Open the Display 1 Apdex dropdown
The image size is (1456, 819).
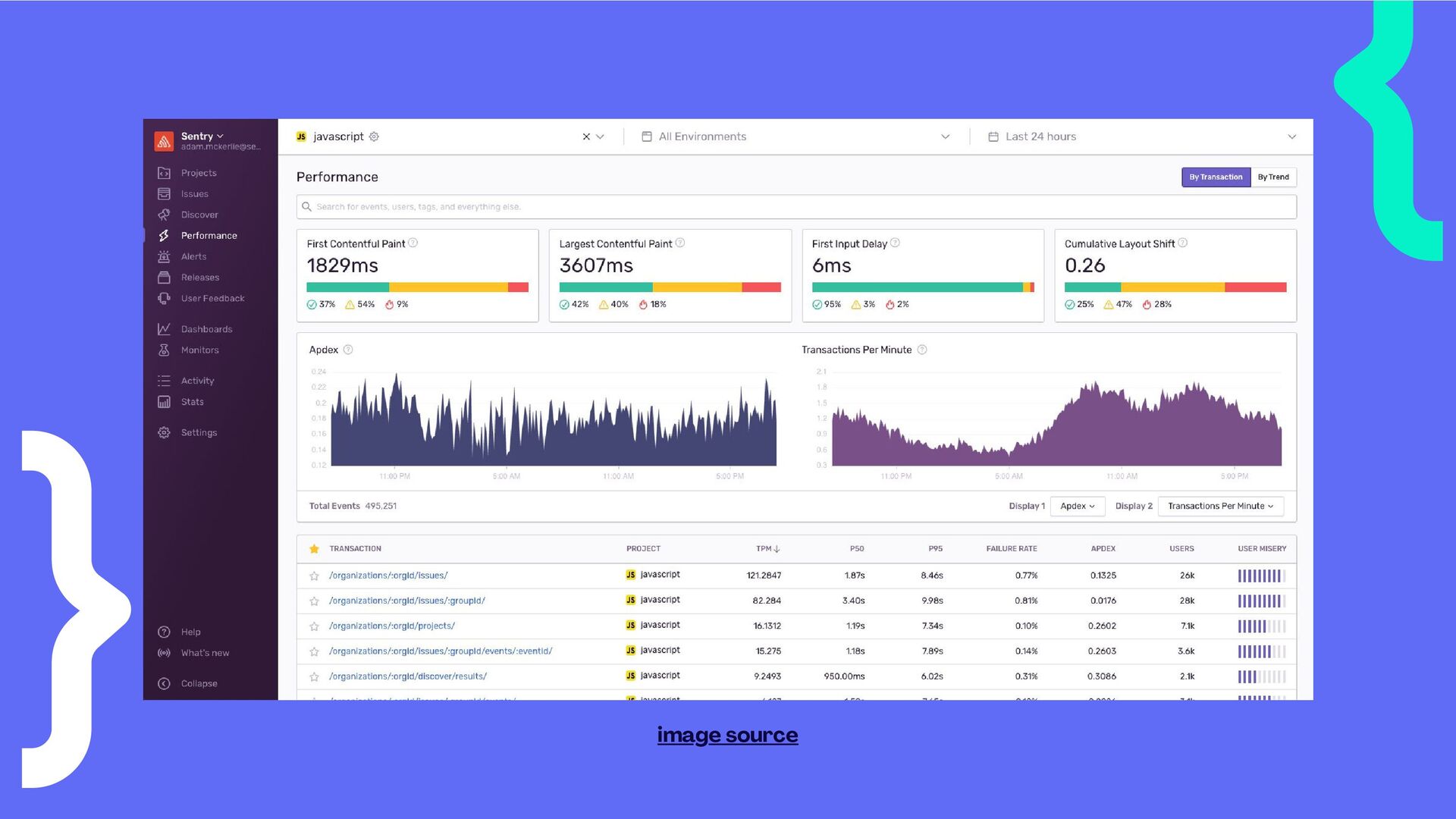click(x=1077, y=506)
